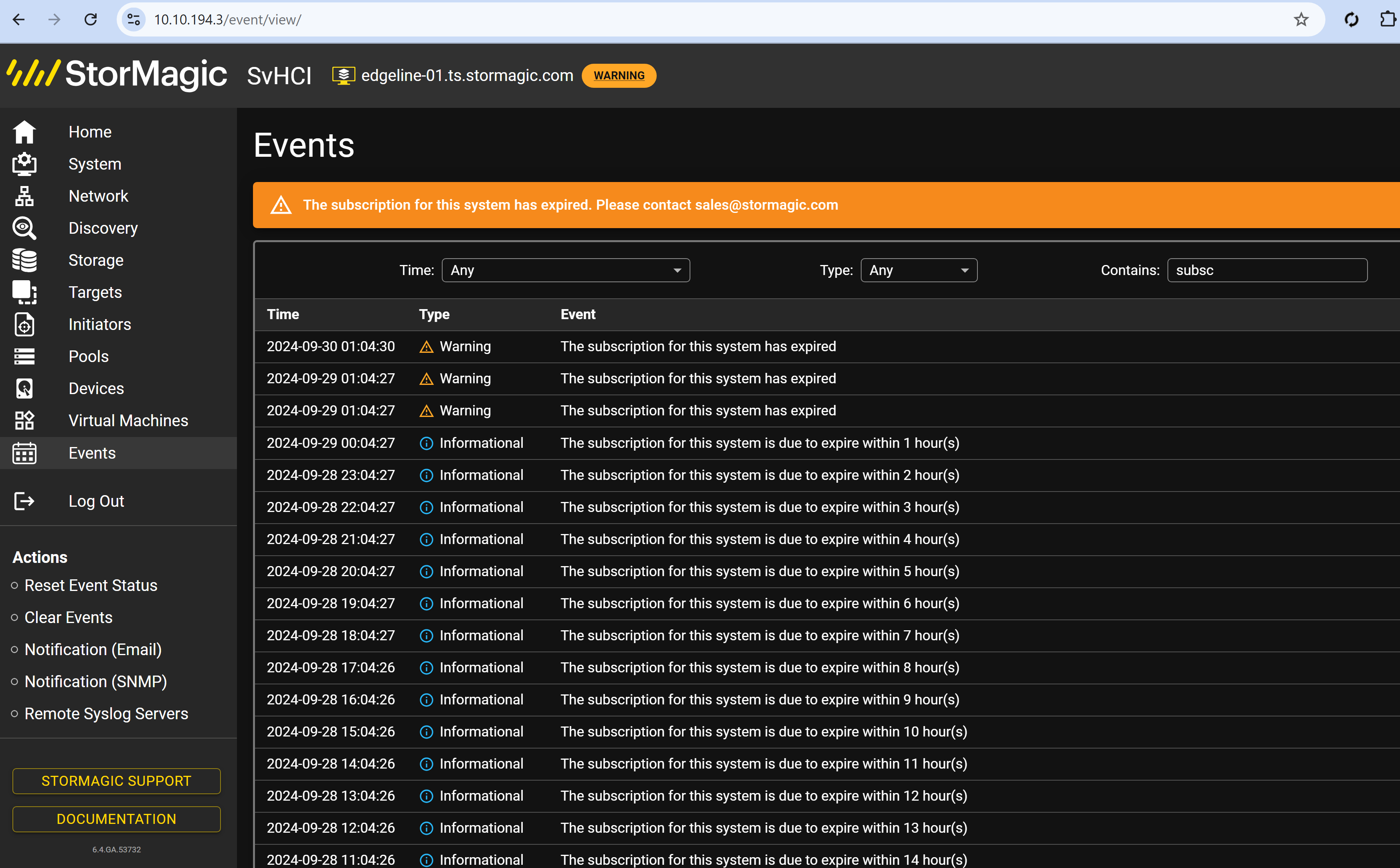Click the System monitor-gear icon
1400x868 pixels.
[24, 164]
